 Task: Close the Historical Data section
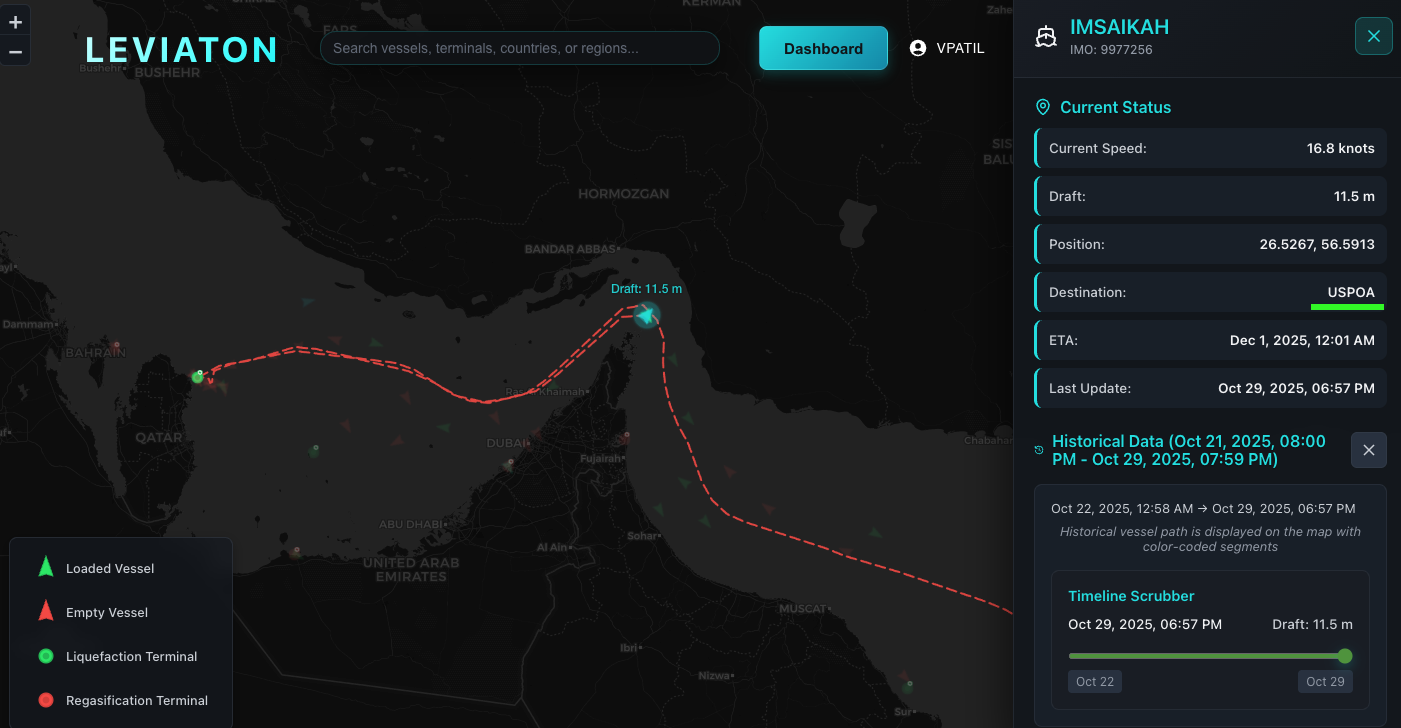pyautogui.click(x=1368, y=450)
